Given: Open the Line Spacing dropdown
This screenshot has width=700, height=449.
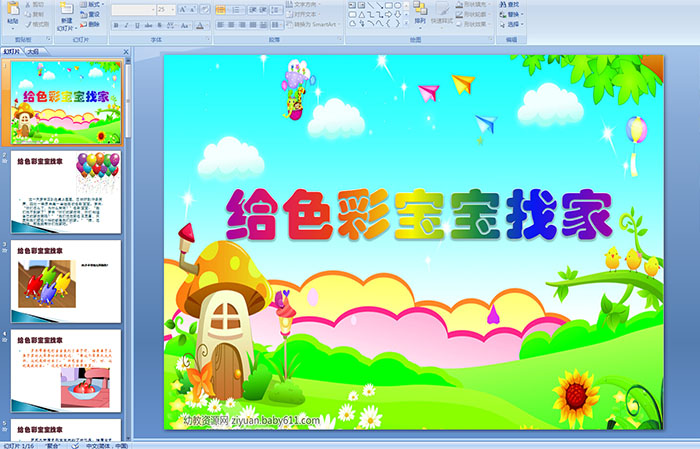Looking at the screenshot, I should [x=276, y=10].
